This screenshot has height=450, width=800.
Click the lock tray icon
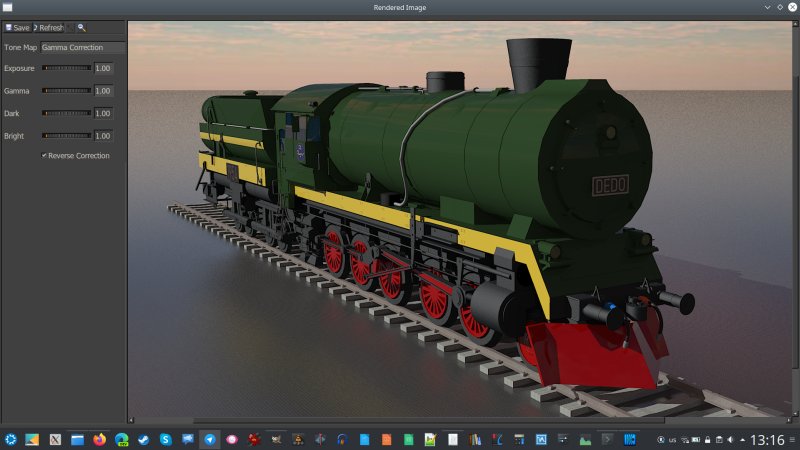click(x=708, y=440)
